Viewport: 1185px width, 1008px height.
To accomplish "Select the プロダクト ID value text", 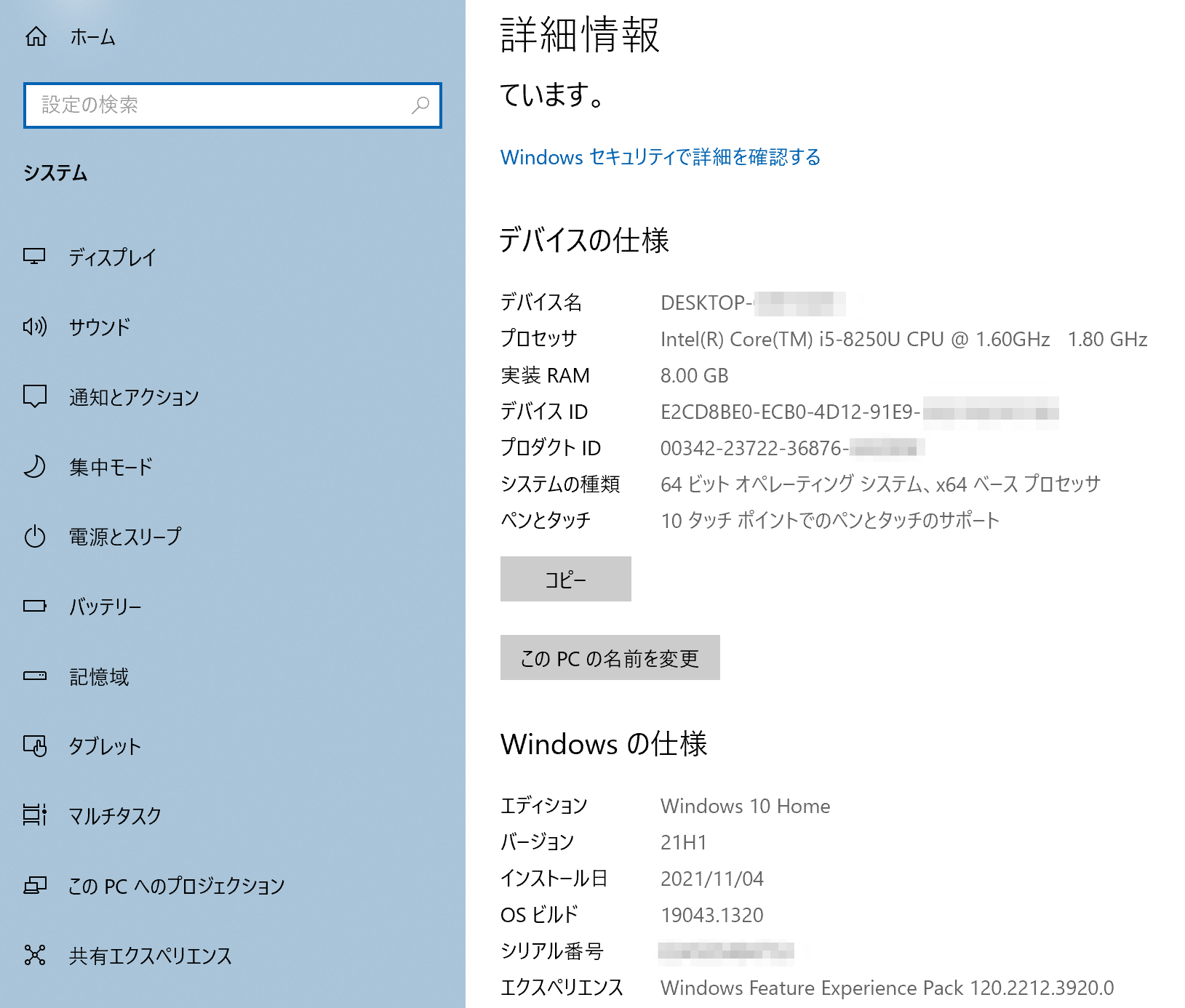I will click(x=792, y=448).
